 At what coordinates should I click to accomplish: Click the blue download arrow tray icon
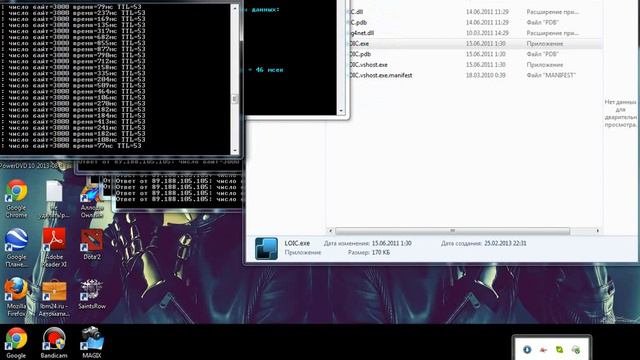(x=527, y=349)
